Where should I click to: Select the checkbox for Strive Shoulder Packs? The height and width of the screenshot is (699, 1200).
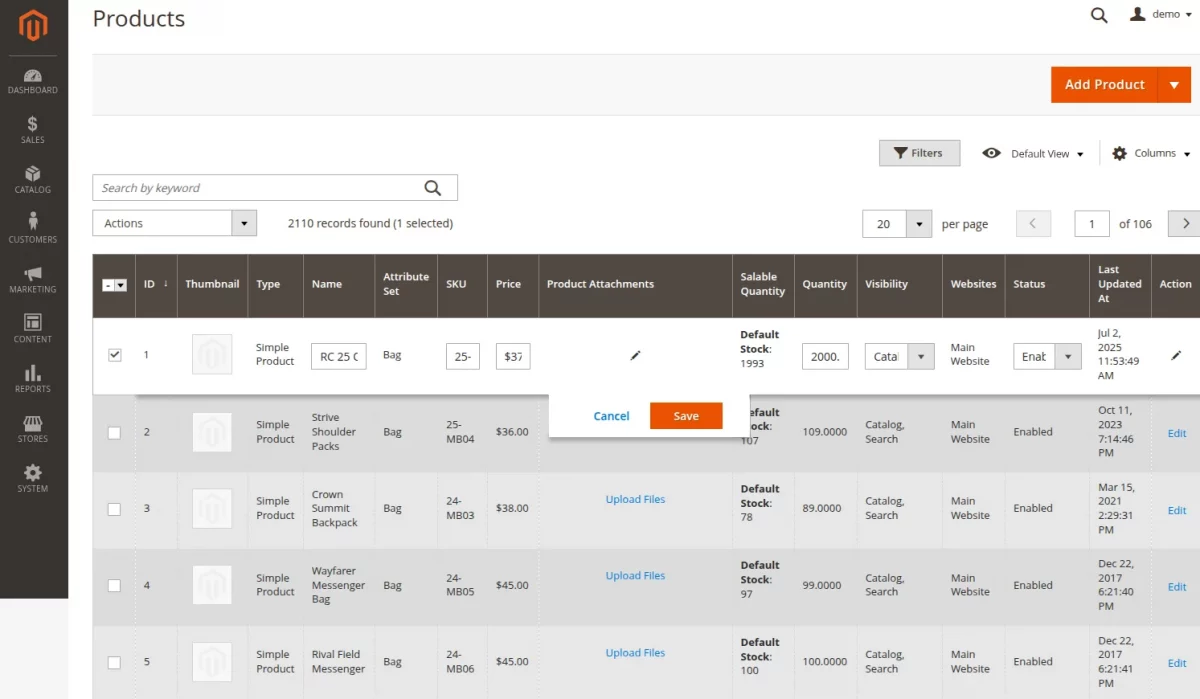pos(114,432)
